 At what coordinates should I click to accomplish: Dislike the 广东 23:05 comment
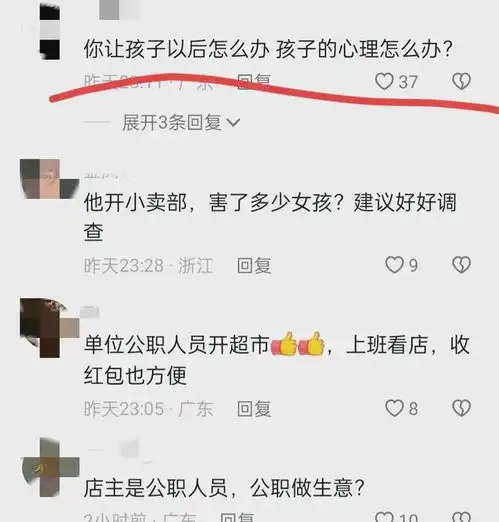(461, 408)
